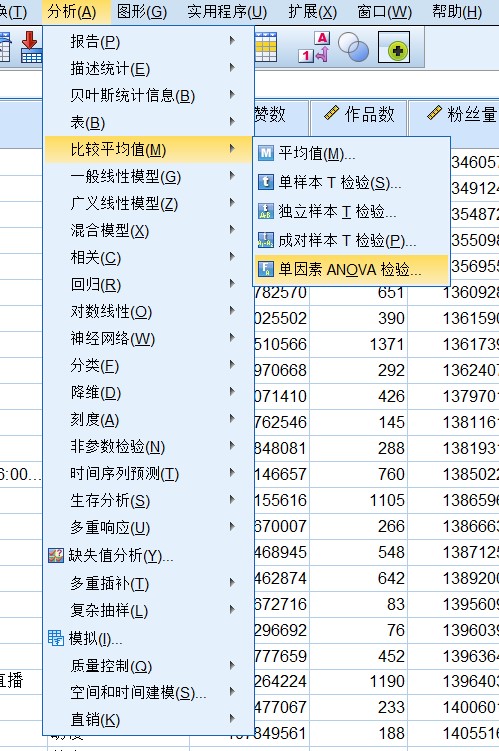Select cell with value 83
The width and height of the screenshot is (499, 751).
(359, 604)
